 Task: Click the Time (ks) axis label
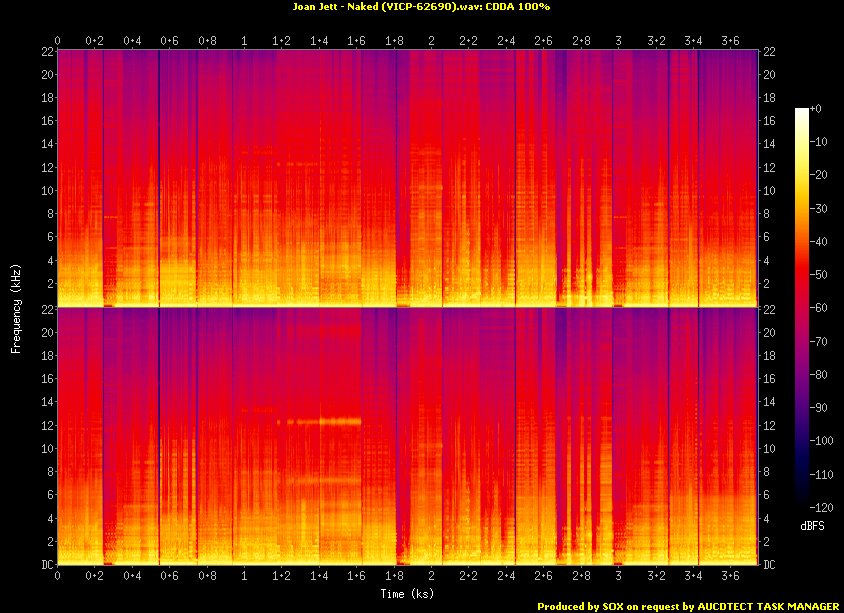coord(407,595)
